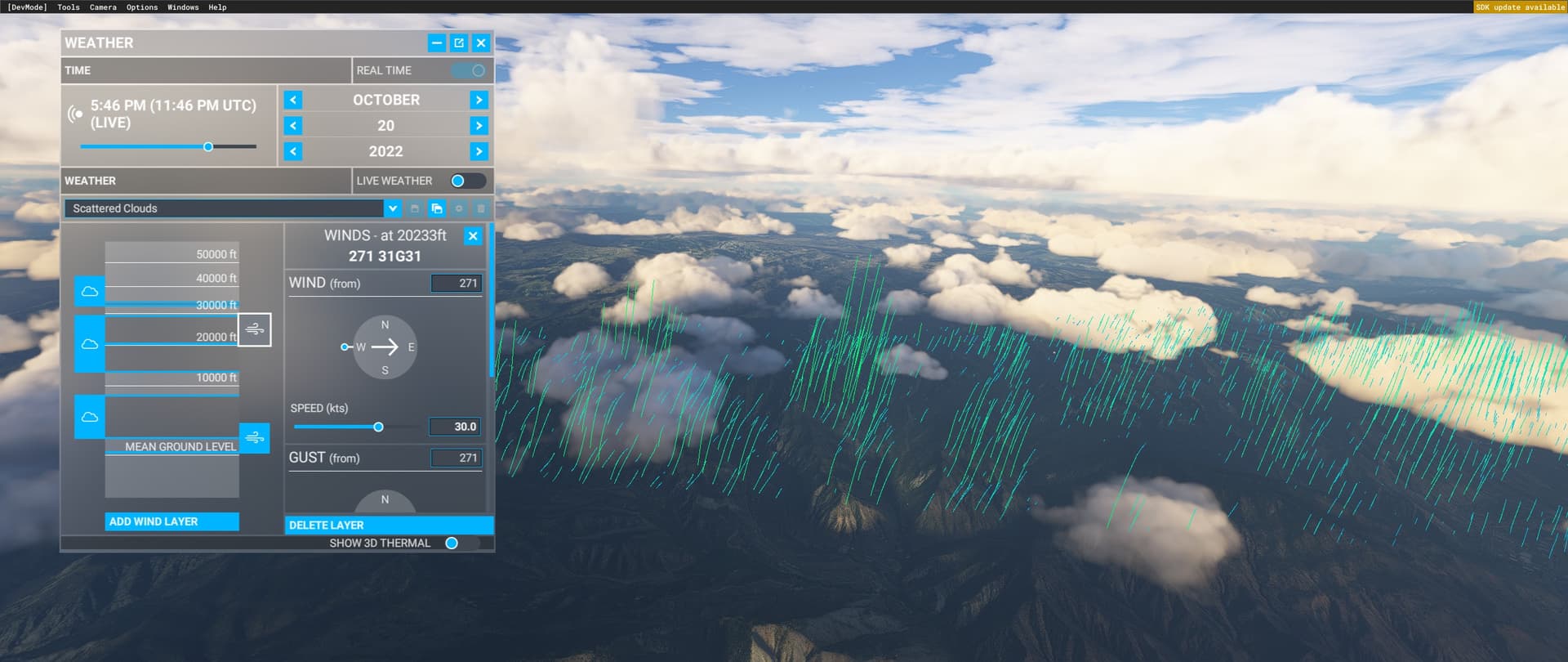1568x662 pixels.
Task: Select the ground-level wind layer icon
Action: 255,437
